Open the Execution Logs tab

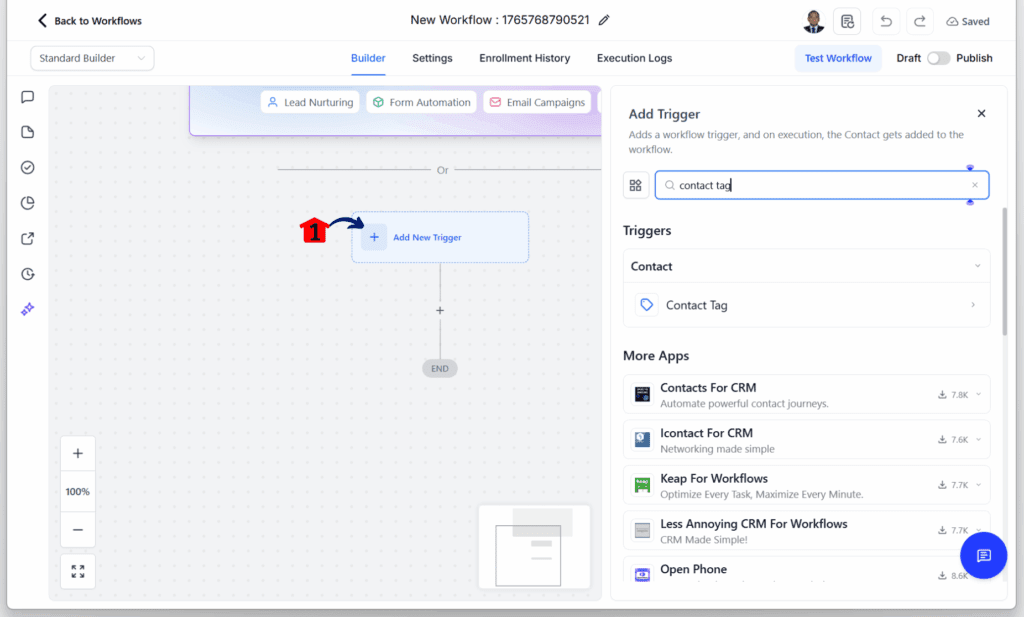[634, 58]
